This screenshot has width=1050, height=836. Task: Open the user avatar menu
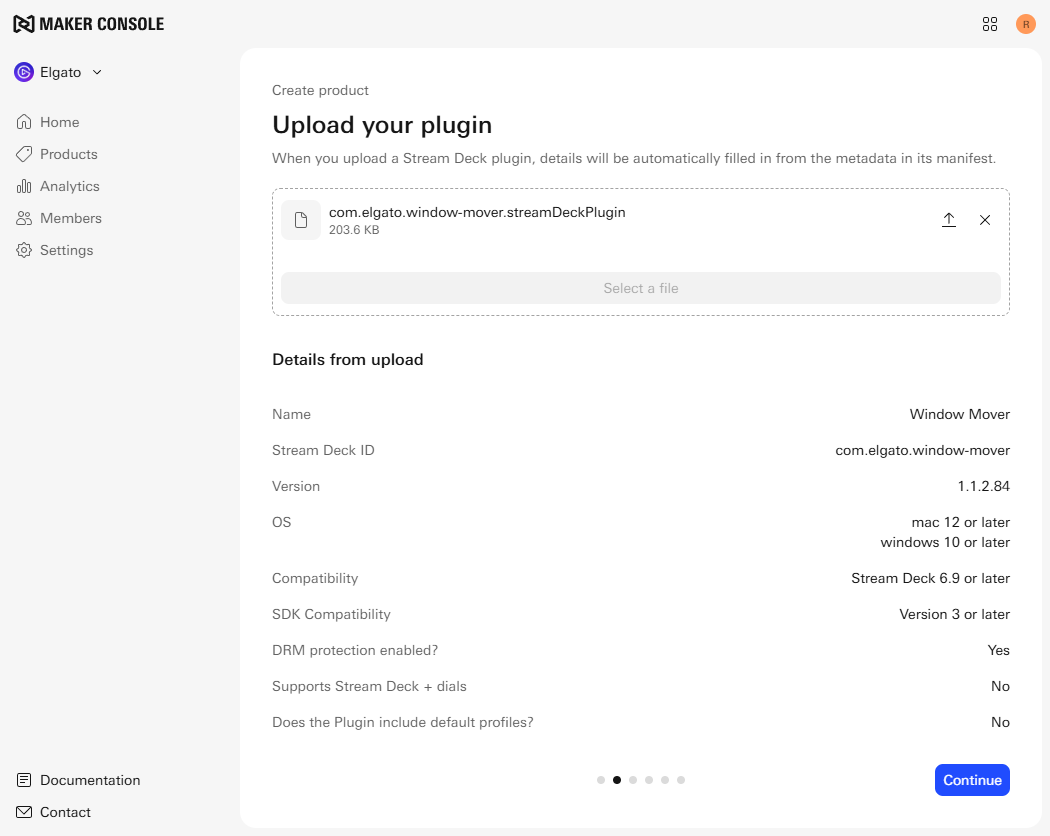(x=1026, y=24)
